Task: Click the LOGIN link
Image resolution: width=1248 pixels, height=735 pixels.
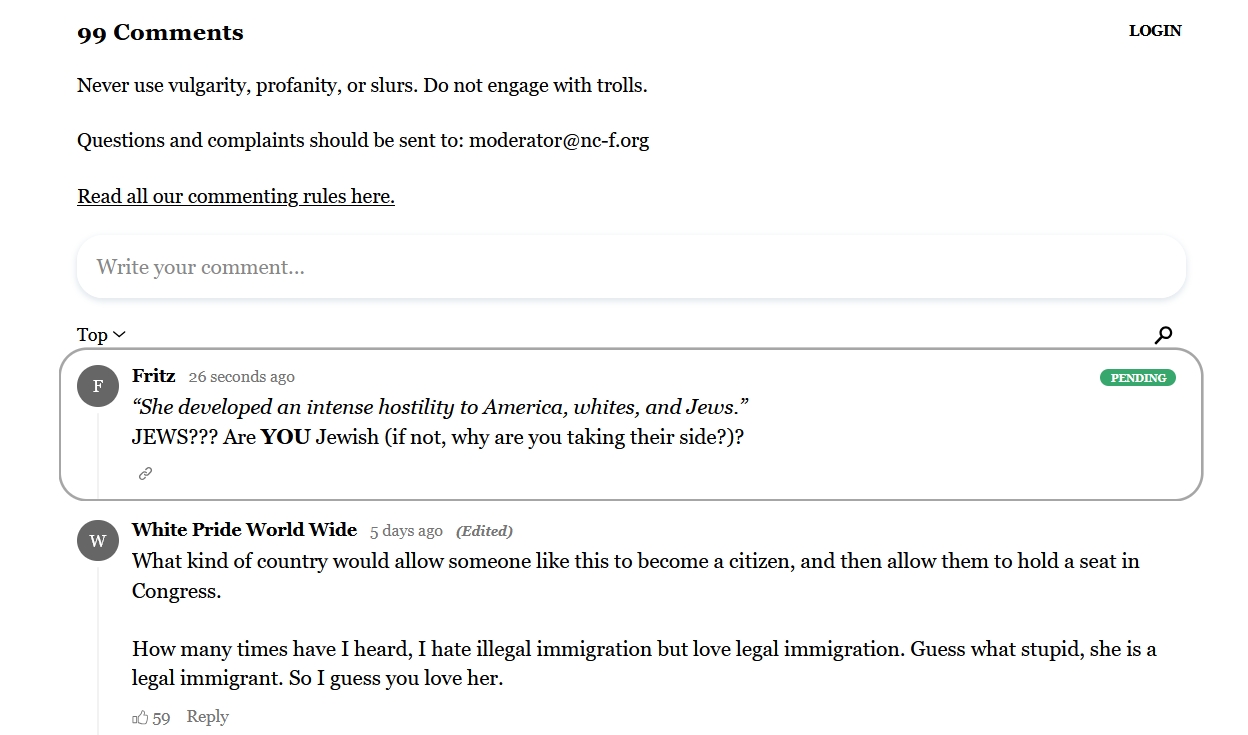Action: [1155, 31]
